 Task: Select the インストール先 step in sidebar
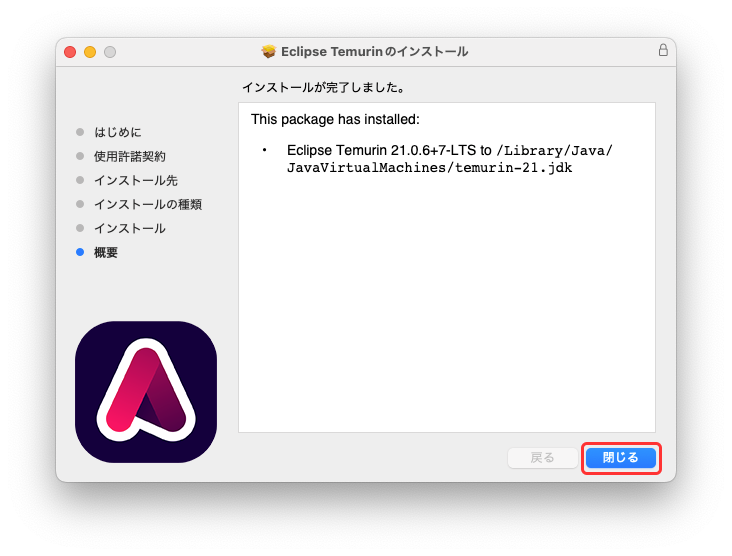tap(136, 180)
